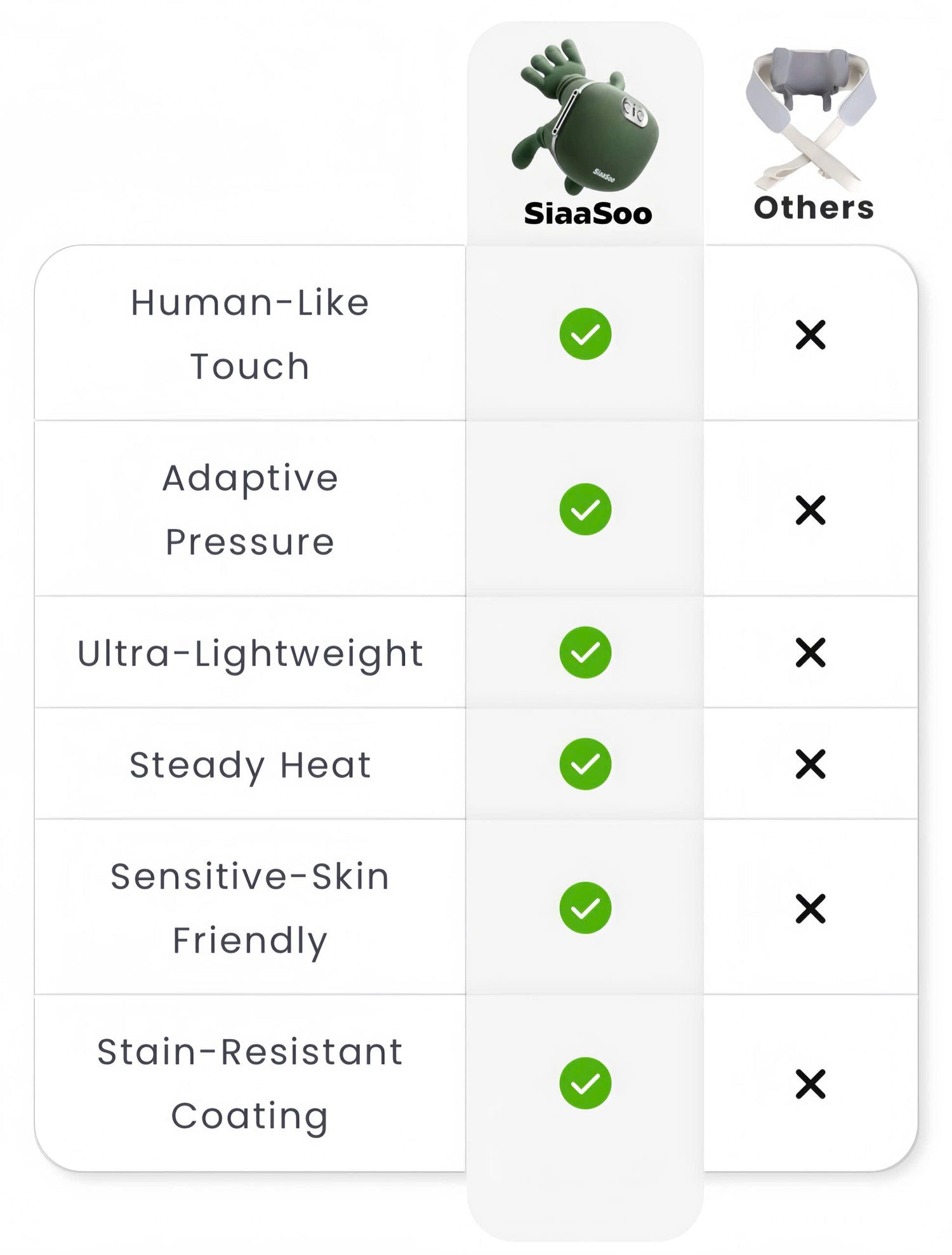The image size is (952, 1255).
Task: Click the black X for Stain-Resistant Coating
Action: 810,1084
